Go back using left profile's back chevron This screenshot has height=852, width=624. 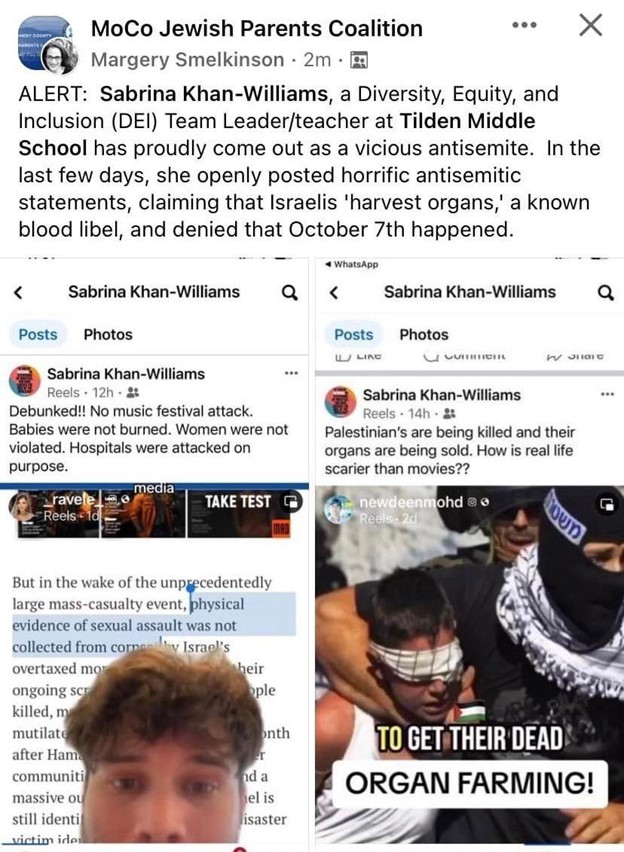pos(18,292)
